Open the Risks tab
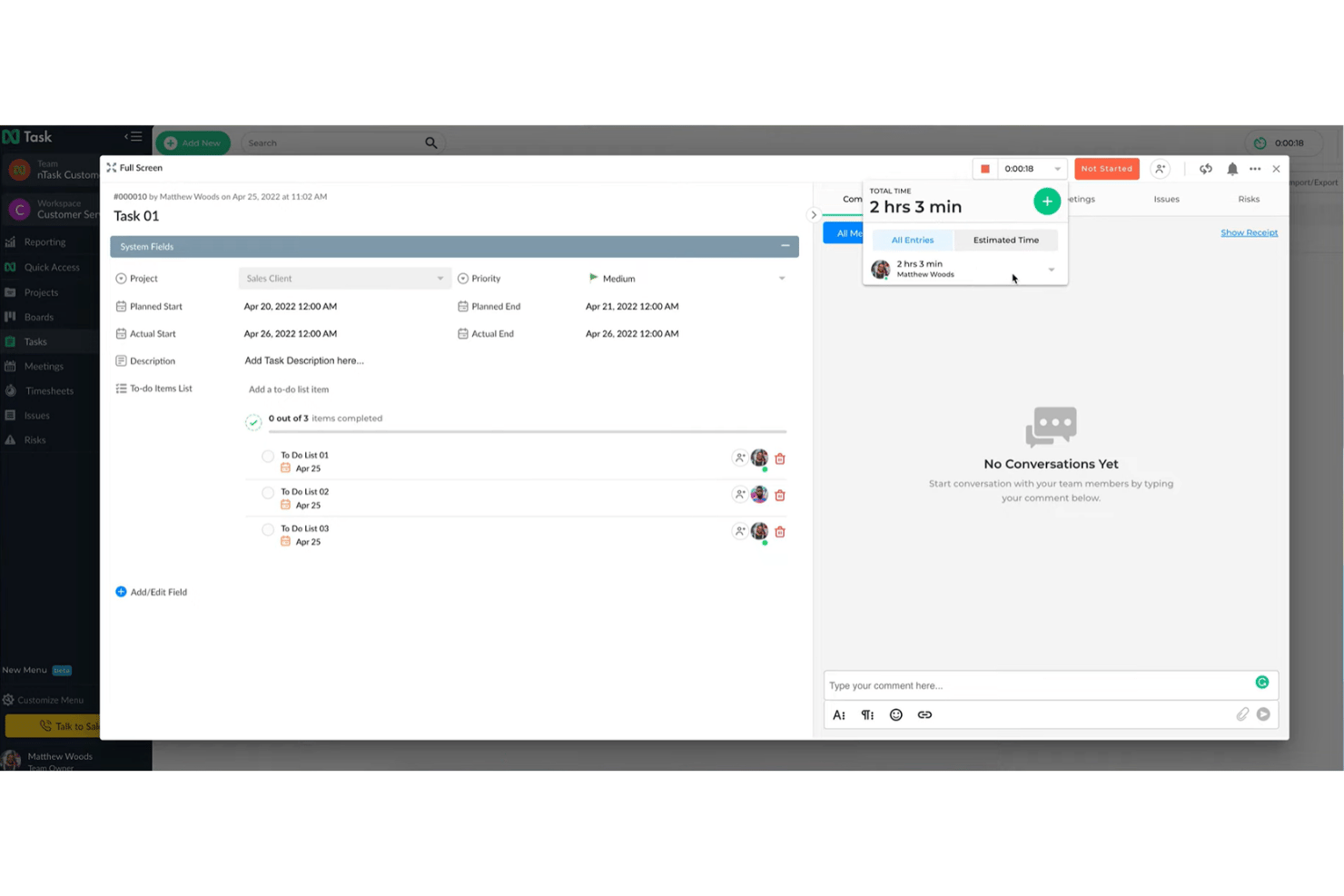 [1249, 199]
